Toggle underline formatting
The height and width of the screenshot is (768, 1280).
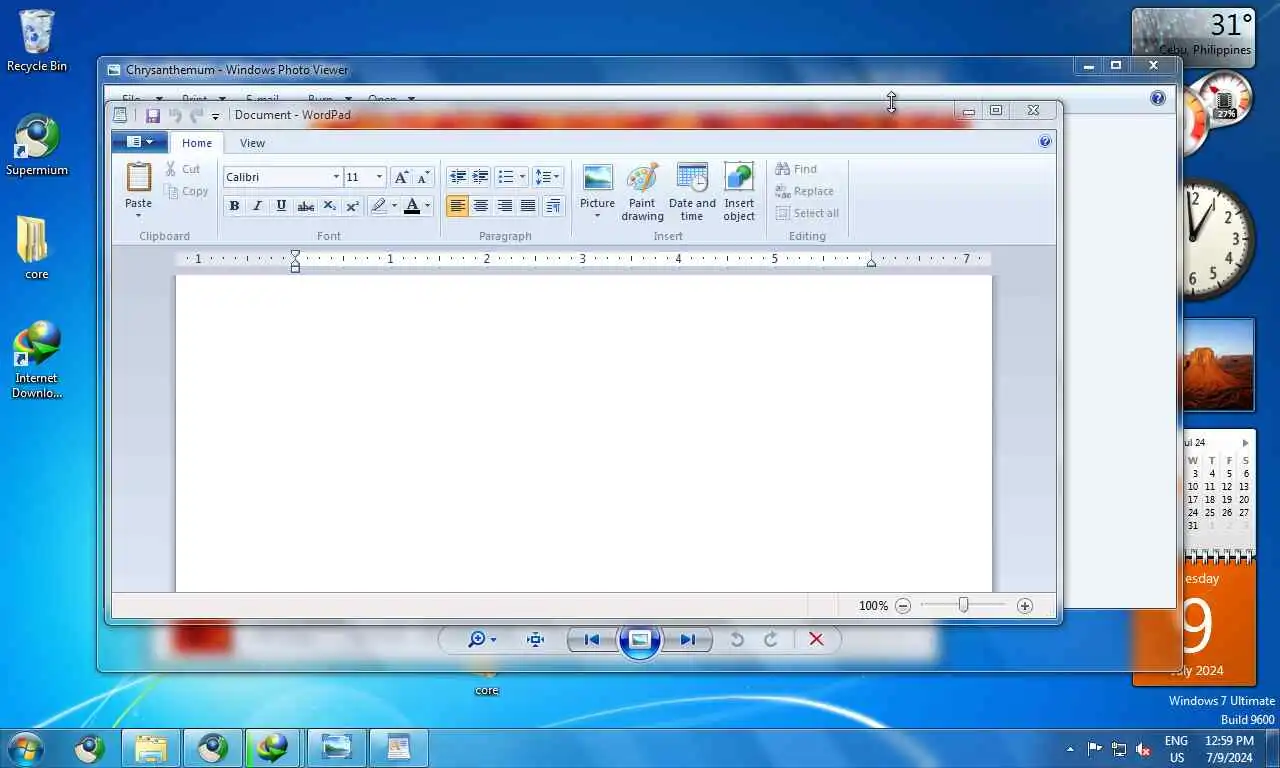click(x=281, y=206)
